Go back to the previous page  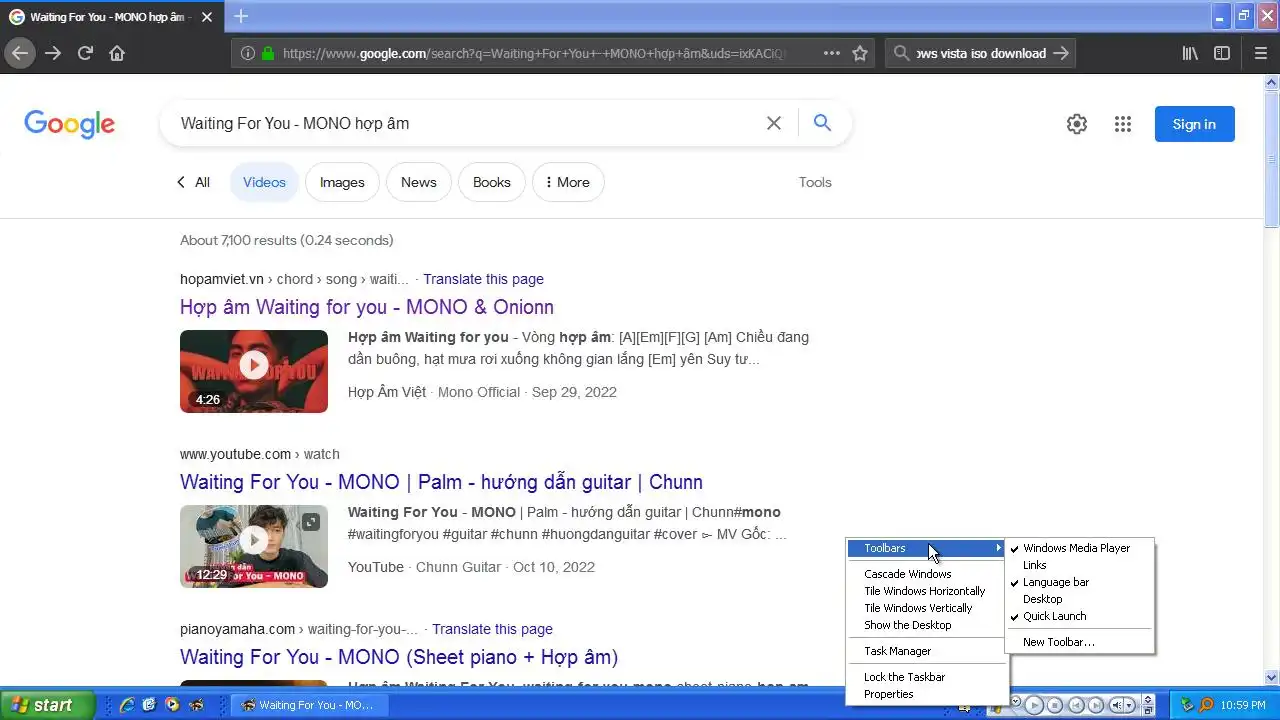20,53
